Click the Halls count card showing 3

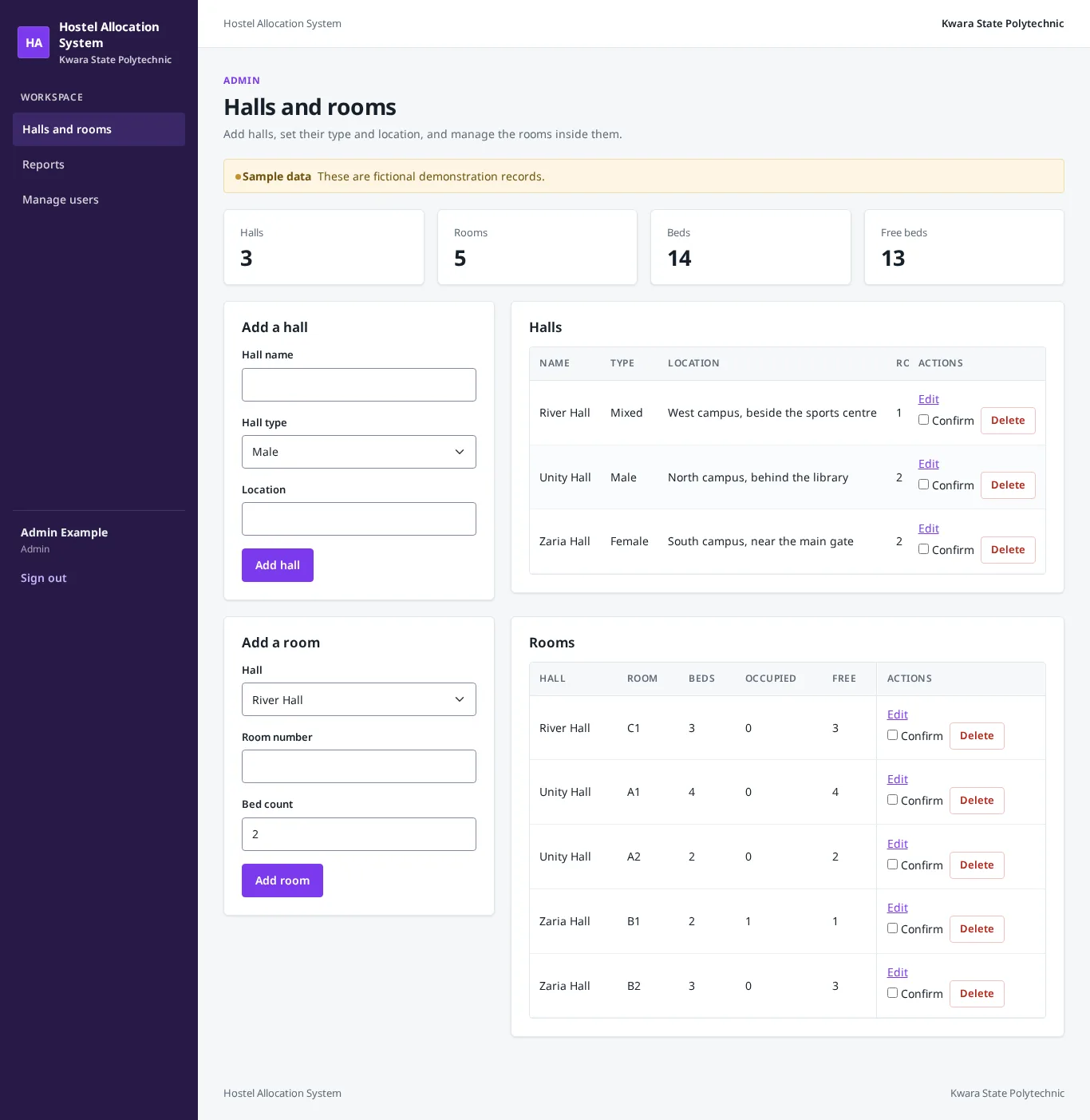click(x=324, y=247)
